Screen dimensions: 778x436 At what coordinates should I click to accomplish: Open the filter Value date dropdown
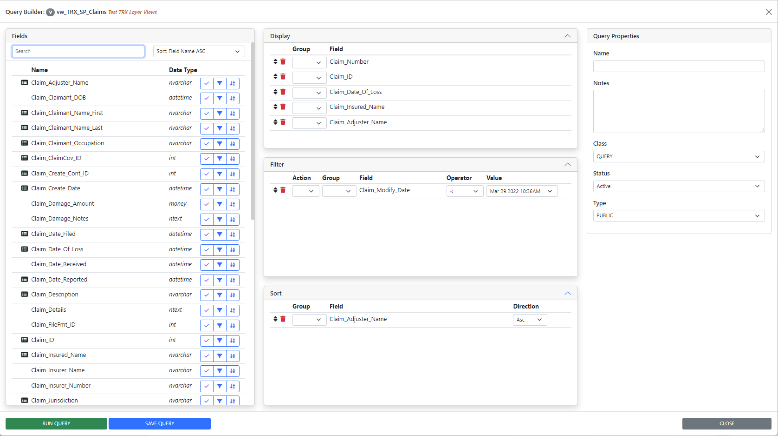(x=521, y=191)
